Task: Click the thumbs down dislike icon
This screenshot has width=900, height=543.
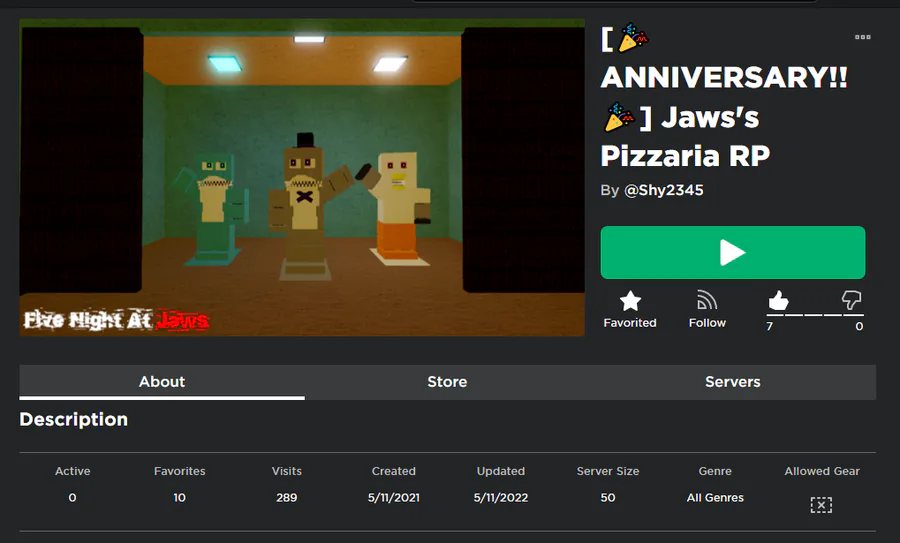Action: point(851,300)
